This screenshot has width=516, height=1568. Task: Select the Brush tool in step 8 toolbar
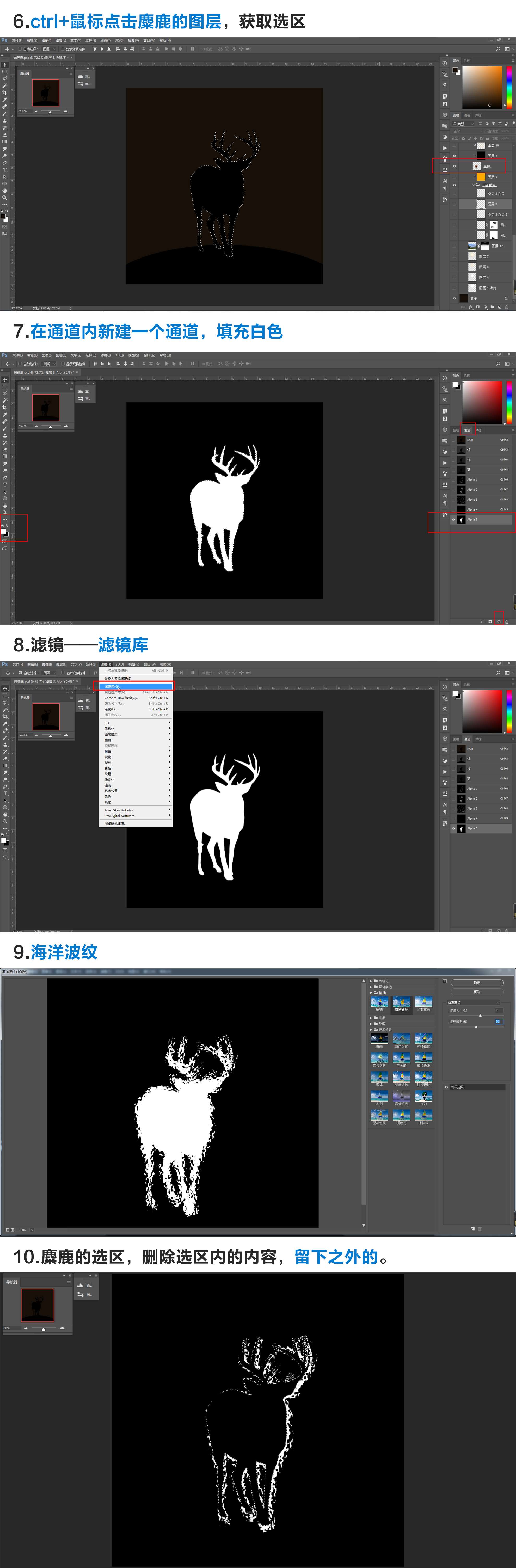[5, 738]
